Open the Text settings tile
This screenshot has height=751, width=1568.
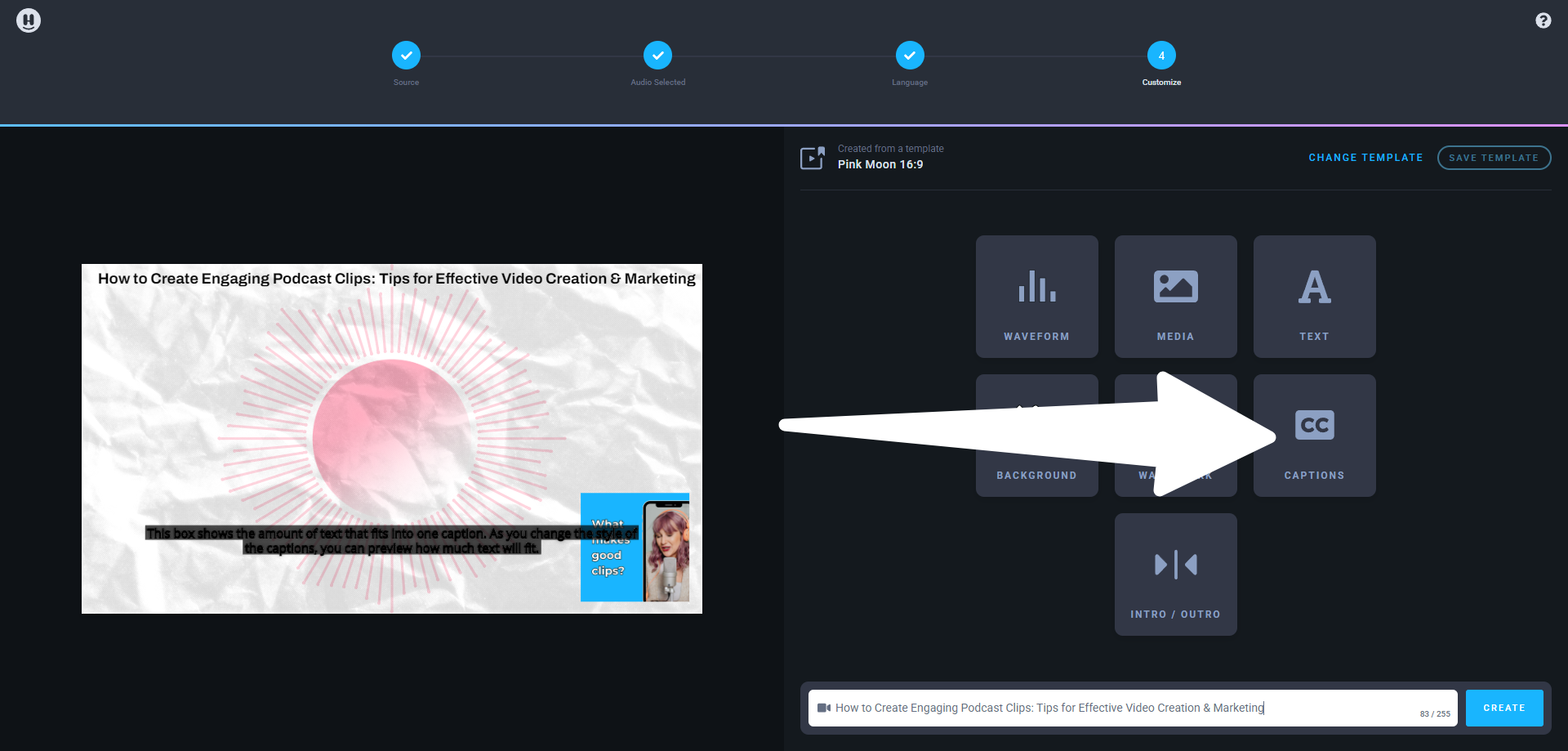pos(1314,297)
